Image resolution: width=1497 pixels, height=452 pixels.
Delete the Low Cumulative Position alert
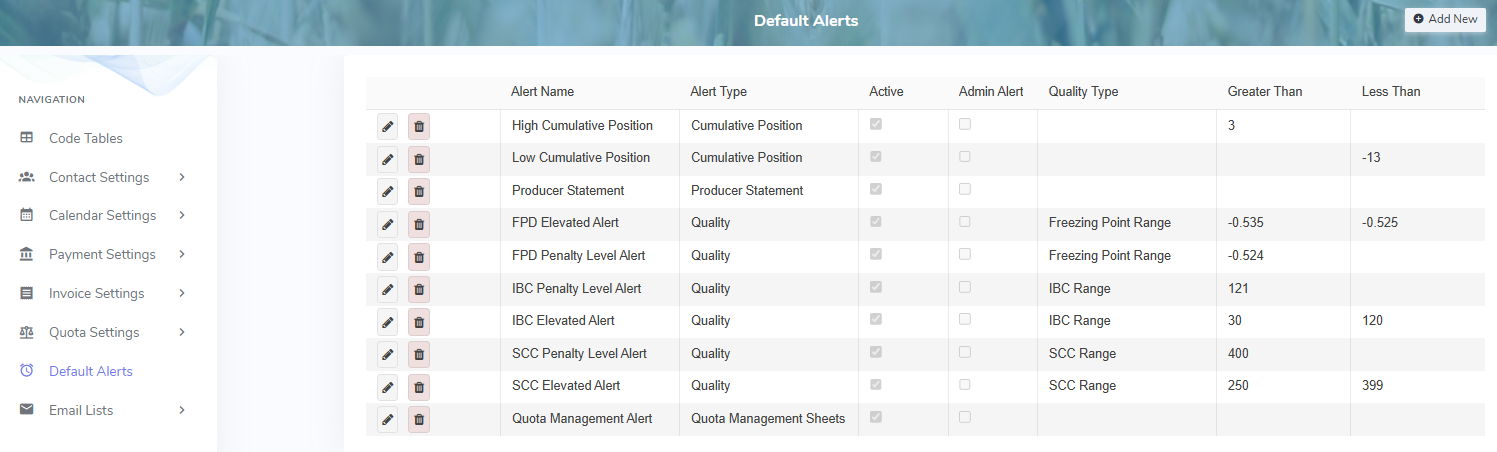pyautogui.click(x=419, y=158)
